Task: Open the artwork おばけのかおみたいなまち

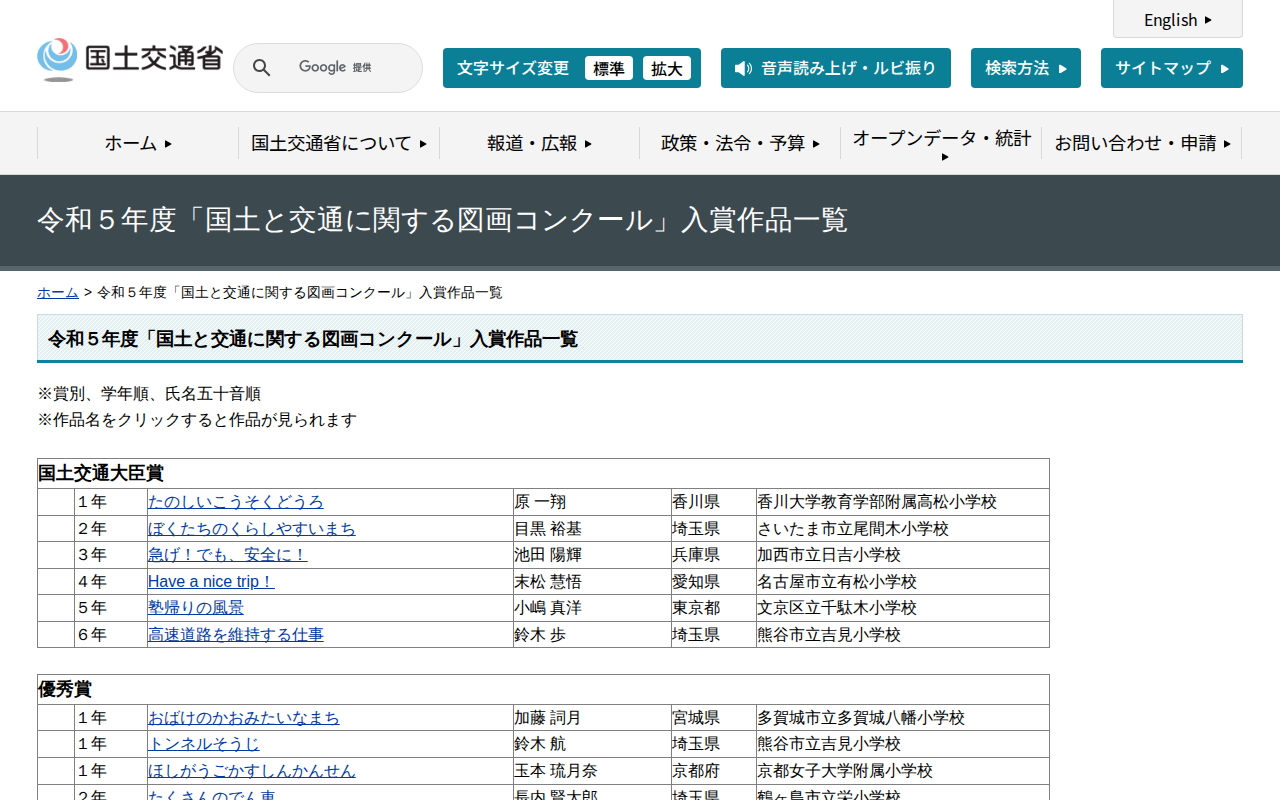Action: (242, 717)
